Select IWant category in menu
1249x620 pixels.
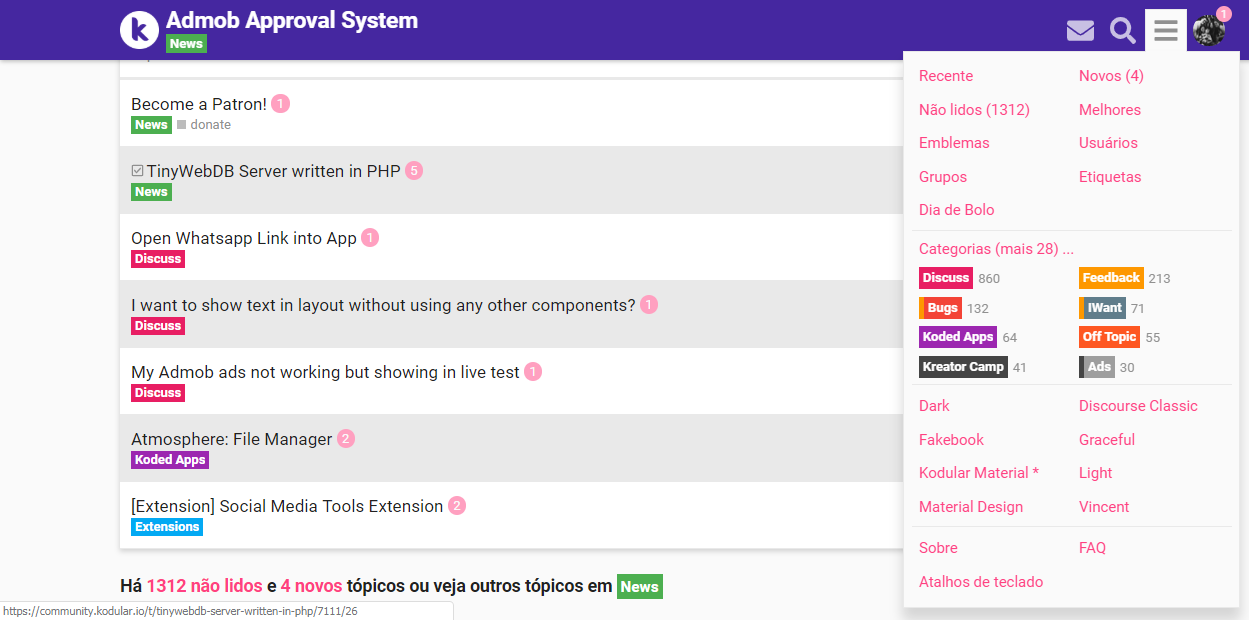pos(1103,308)
